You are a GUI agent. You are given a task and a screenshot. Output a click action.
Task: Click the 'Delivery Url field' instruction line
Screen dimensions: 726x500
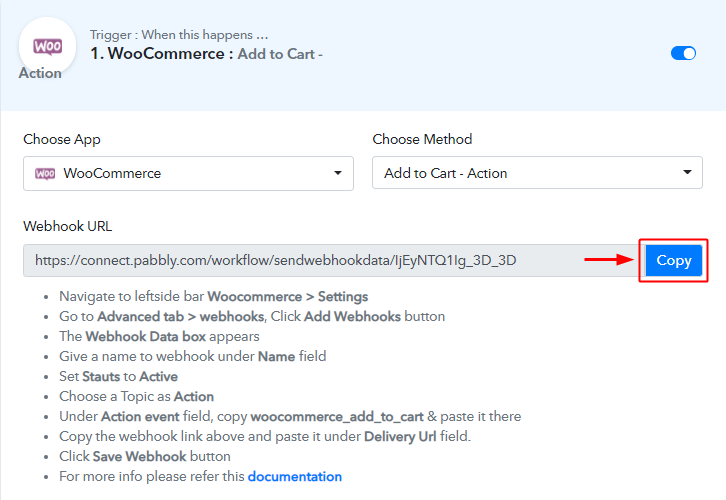(265, 437)
